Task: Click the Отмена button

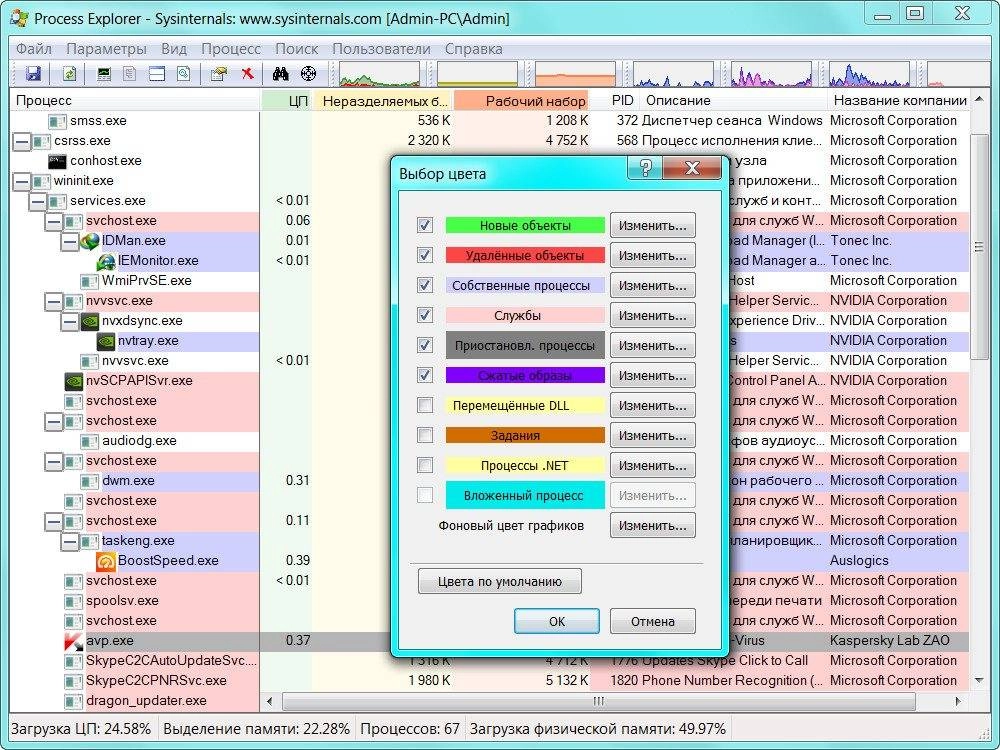Action: click(x=652, y=621)
